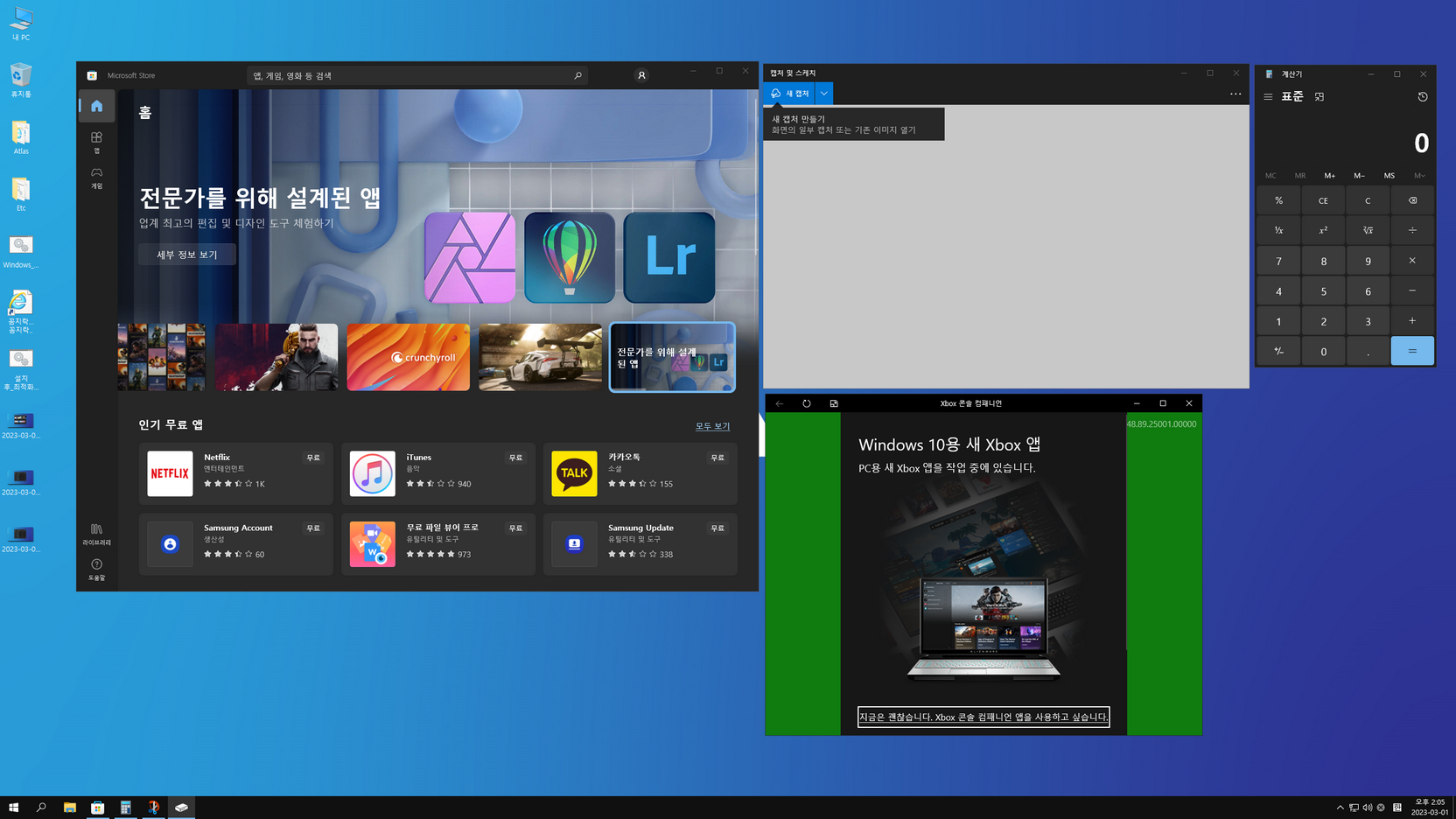Select the Lightroom Lr app tile
Viewport: 1456px width, 819px height.
click(x=669, y=257)
